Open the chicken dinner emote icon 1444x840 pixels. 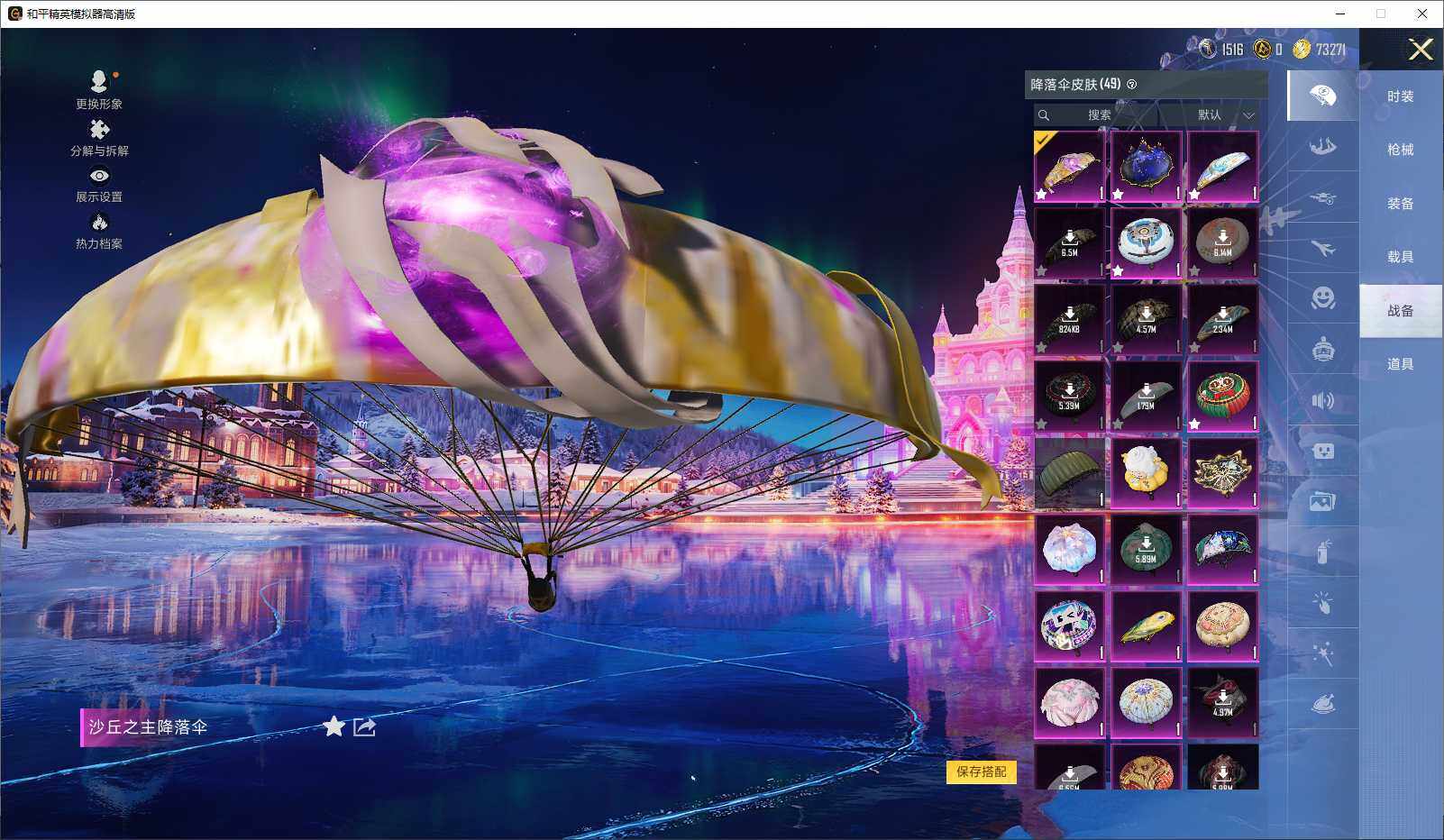[1323, 703]
